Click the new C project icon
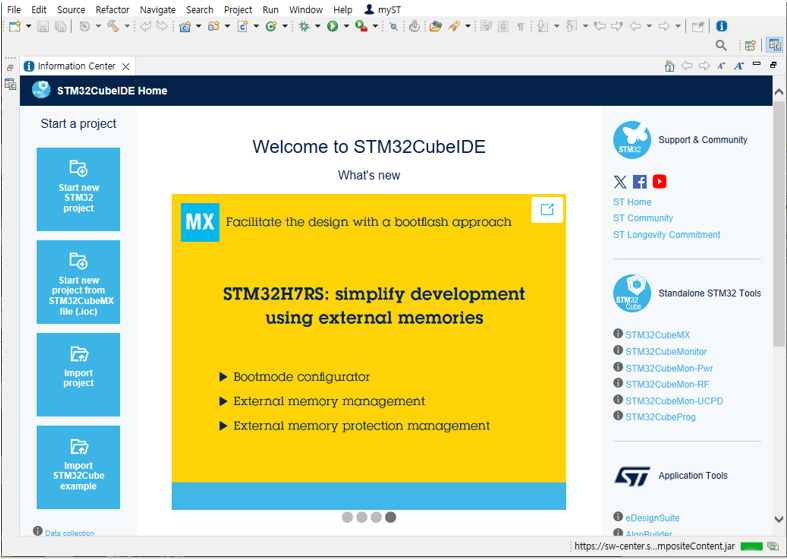This screenshot has height=559, width=787. click(185, 26)
